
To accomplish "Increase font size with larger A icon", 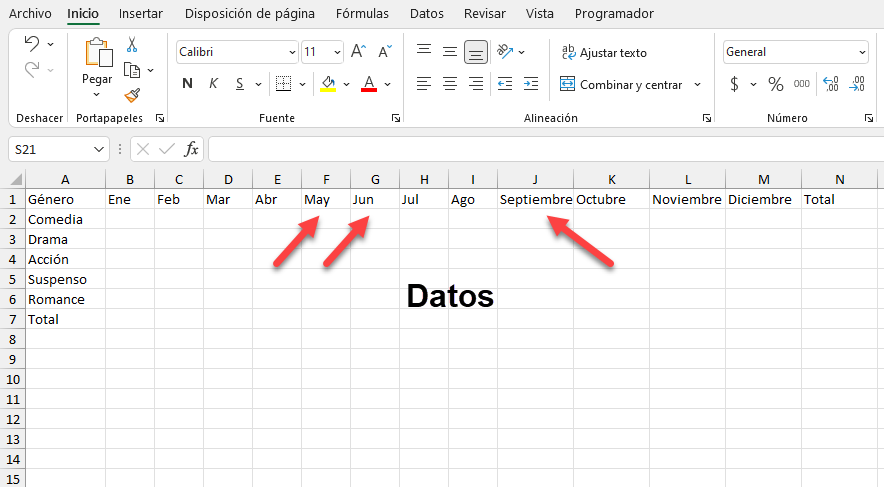I will [358, 52].
